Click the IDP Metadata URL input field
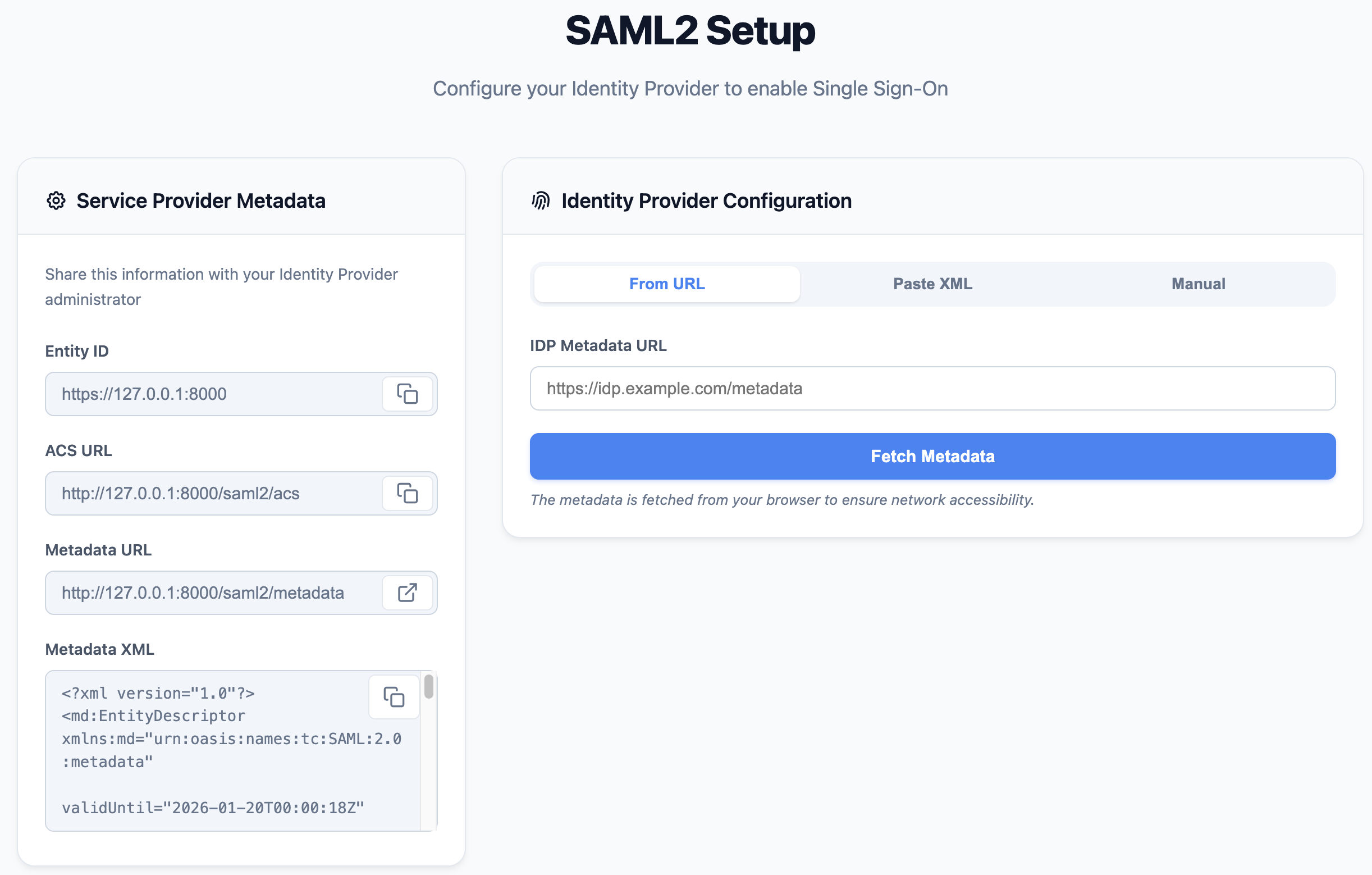This screenshot has height=875, width=1372. click(932, 388)
